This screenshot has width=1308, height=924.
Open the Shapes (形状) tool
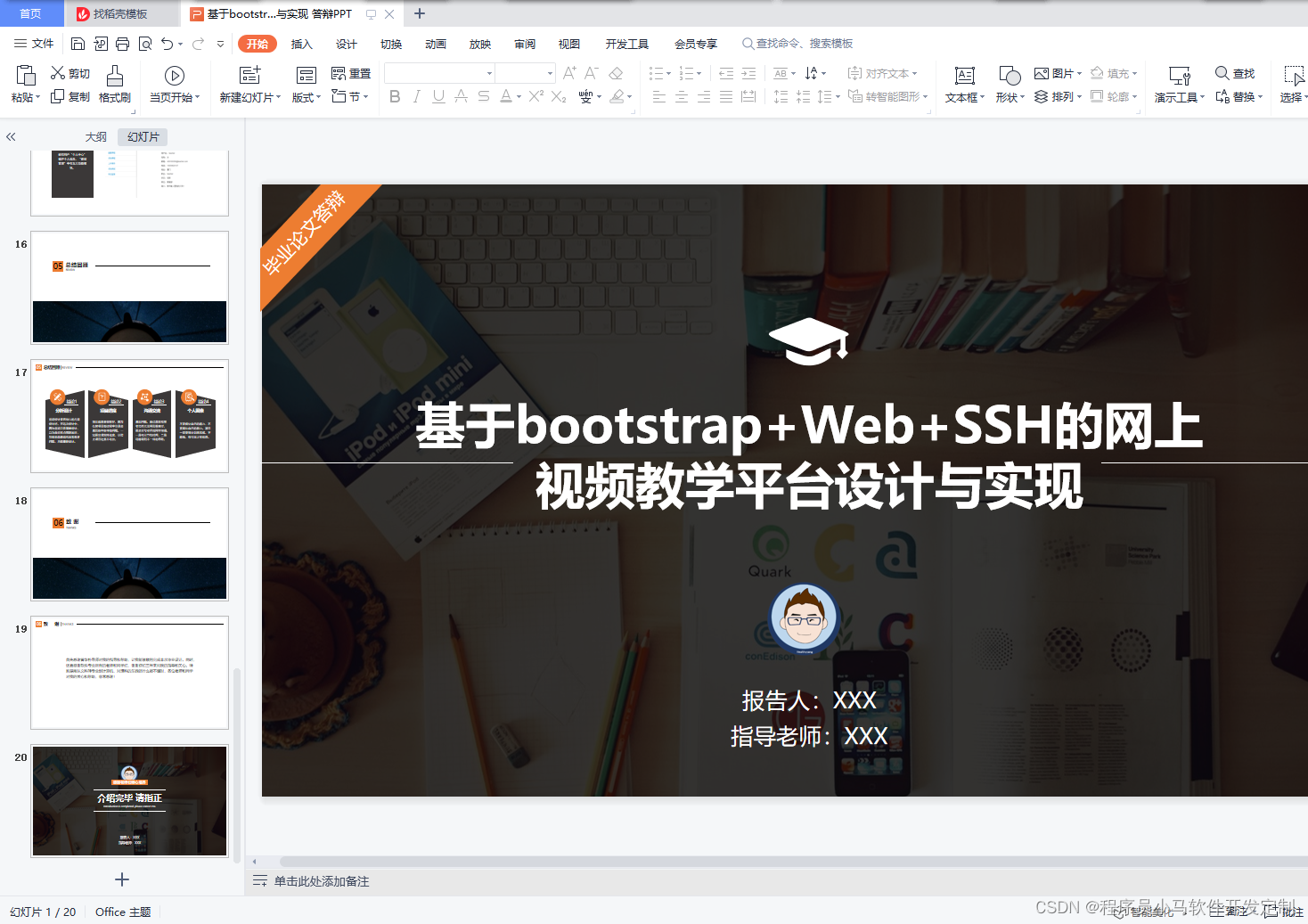[x=1007, y=85]
